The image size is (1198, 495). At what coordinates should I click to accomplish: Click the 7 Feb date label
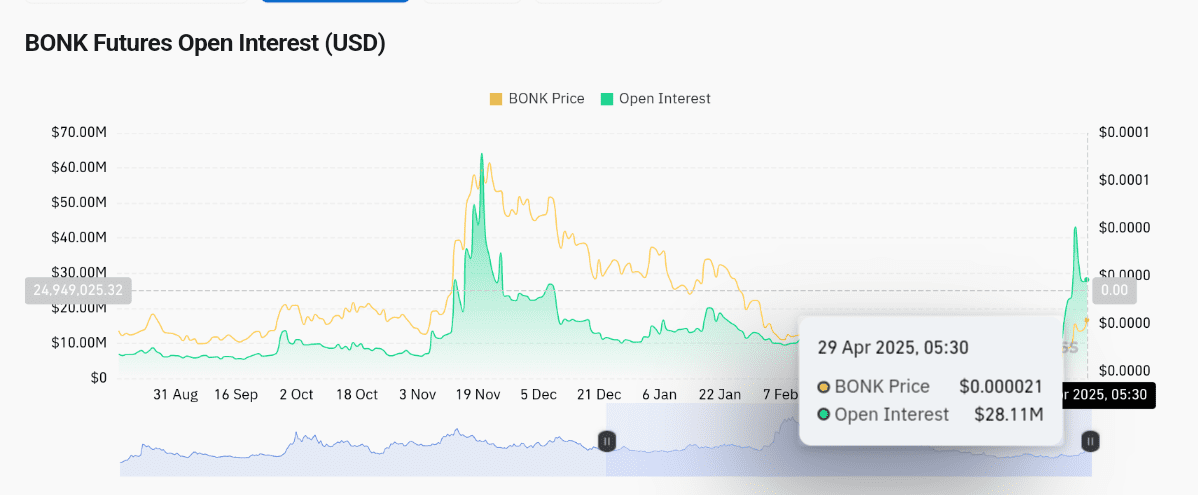pyautogui.click(x=781, y=395)
